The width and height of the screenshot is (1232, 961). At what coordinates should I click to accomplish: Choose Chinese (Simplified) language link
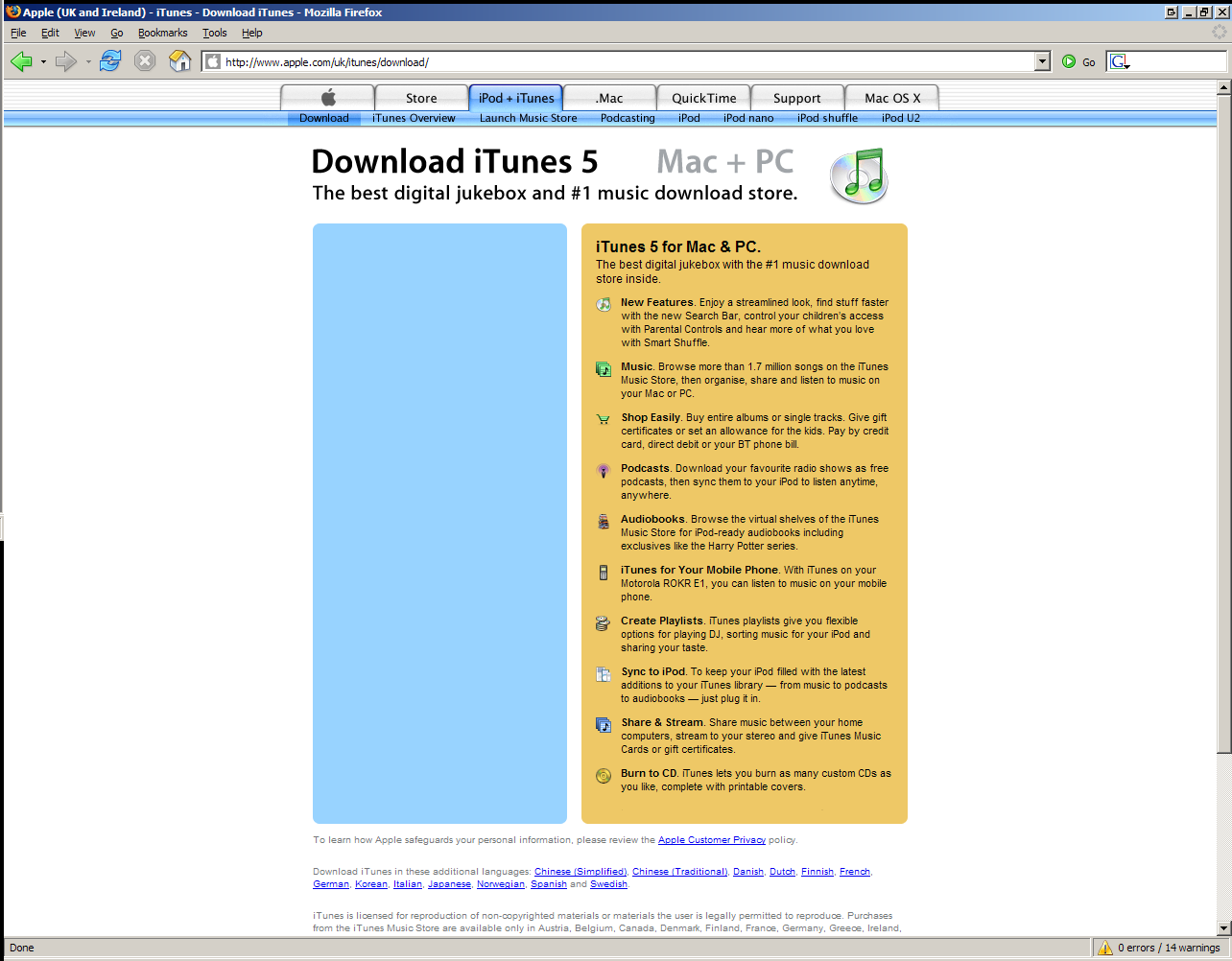click(580, 872)
